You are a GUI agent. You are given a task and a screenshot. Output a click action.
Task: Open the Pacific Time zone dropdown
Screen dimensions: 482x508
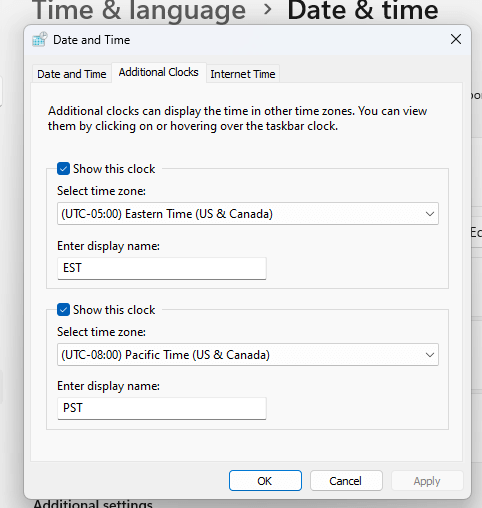[x=248, y=355]
